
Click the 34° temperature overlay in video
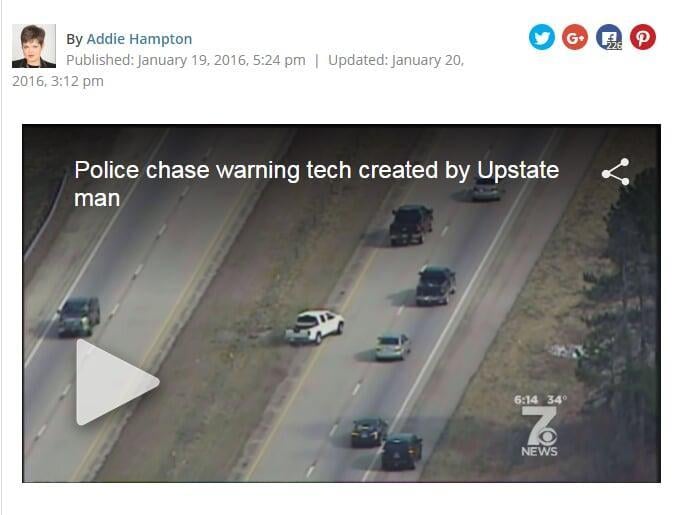(x=557, y=400)
